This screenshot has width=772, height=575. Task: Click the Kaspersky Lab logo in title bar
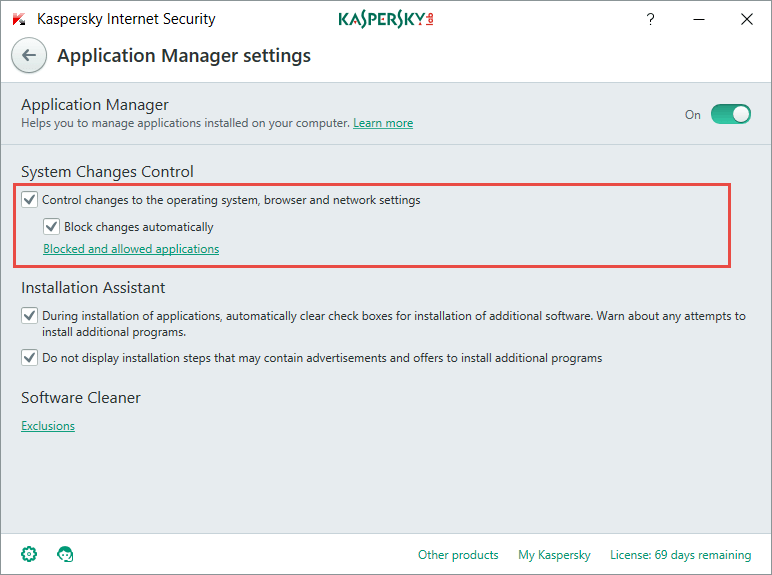tap(386, 19)
